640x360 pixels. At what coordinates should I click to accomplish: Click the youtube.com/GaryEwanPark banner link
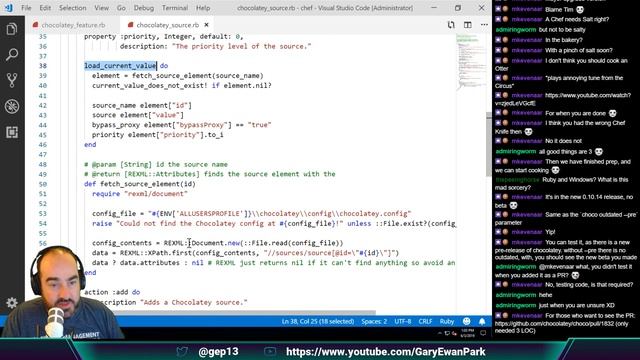pos(386,351)
